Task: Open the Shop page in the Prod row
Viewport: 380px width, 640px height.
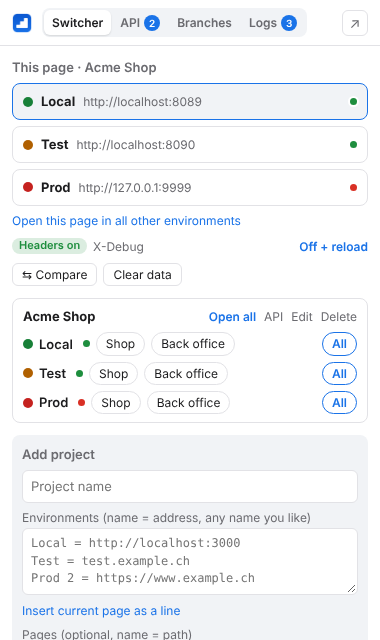Action: coord(116,403)
